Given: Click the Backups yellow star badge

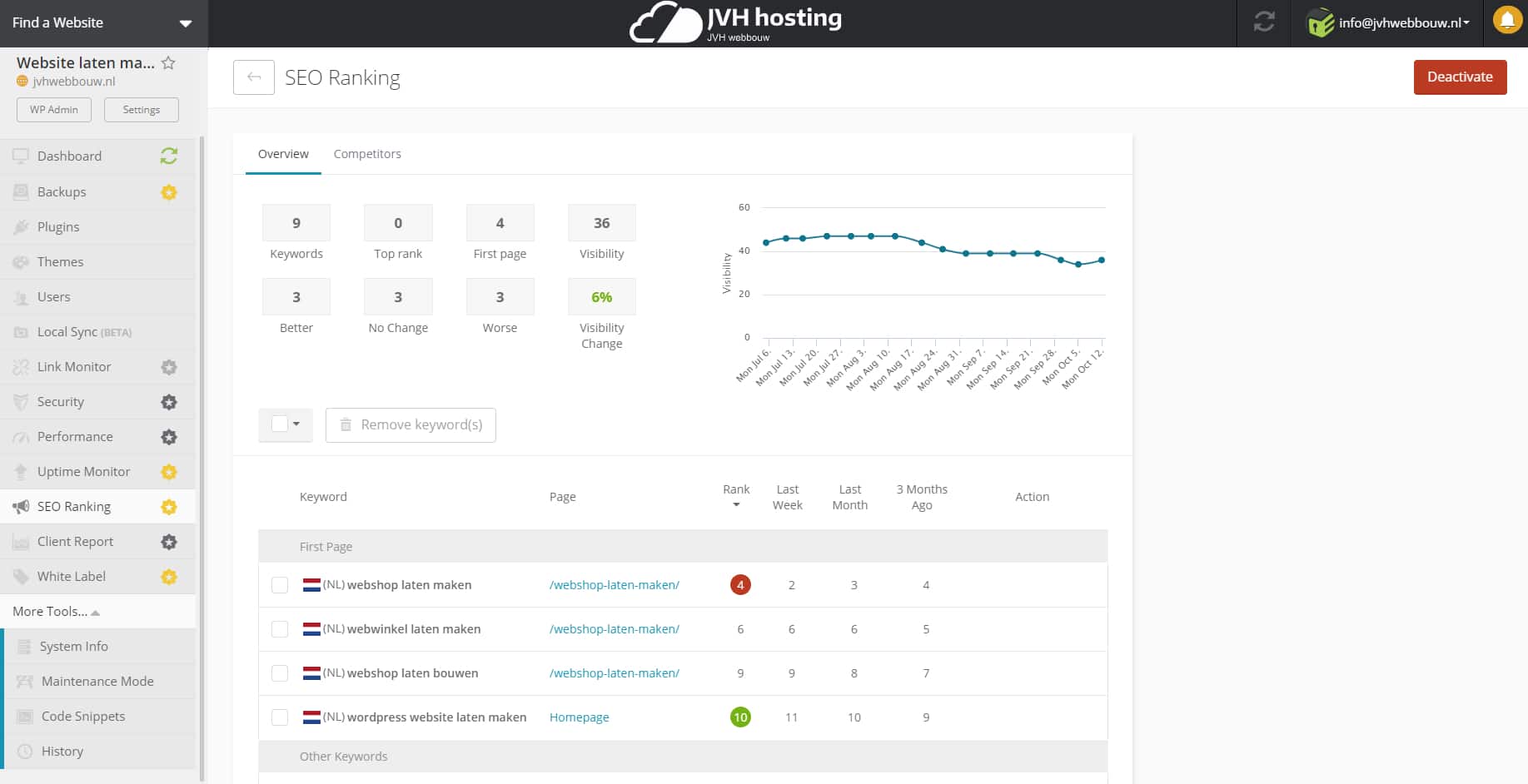Looking at the screenshot, I should 169,192.
